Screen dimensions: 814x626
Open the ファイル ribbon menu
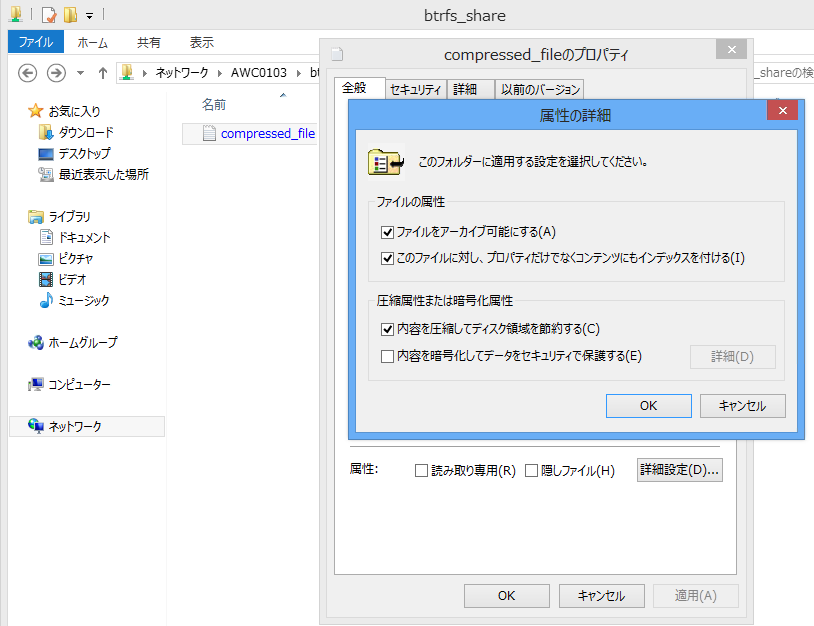pos(36,42)
